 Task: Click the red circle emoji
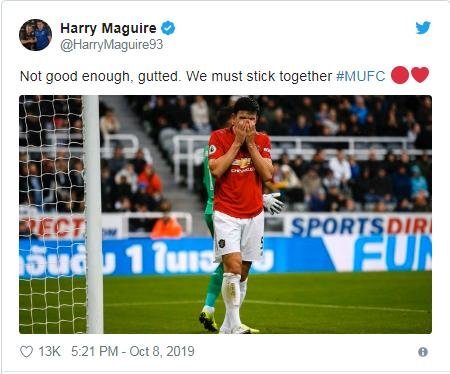coord(400,75)
